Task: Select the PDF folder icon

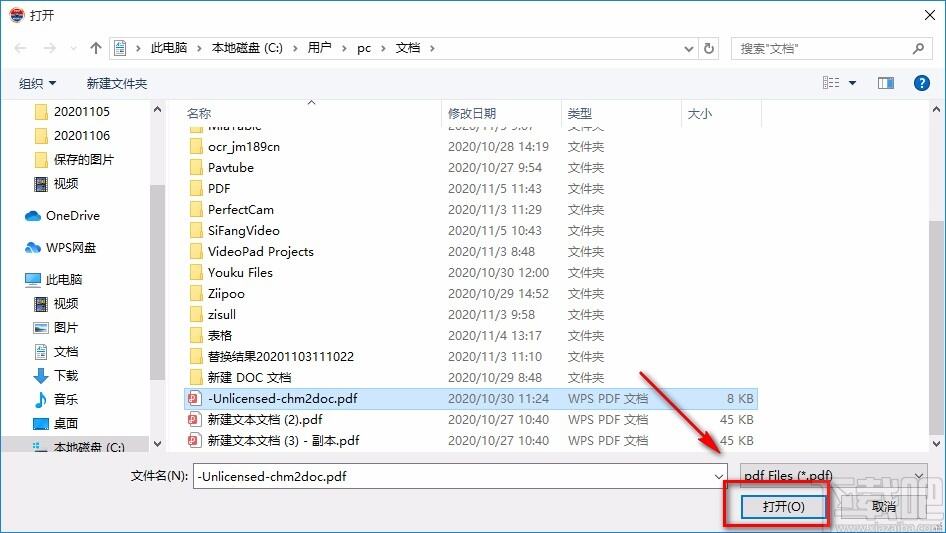Action: coord(195,188)
